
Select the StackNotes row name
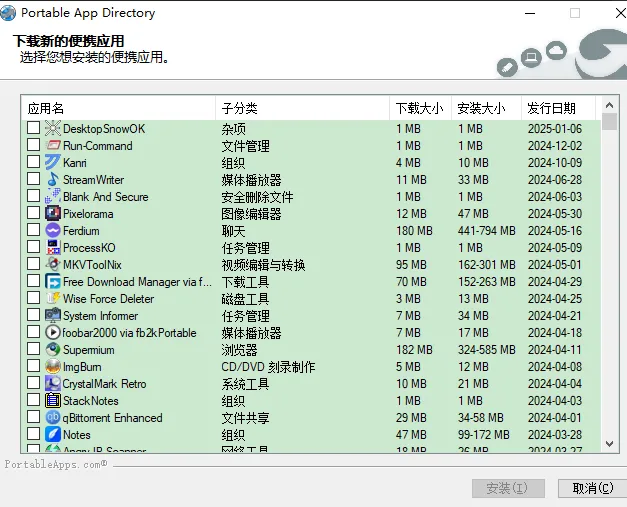pos(91,401)
